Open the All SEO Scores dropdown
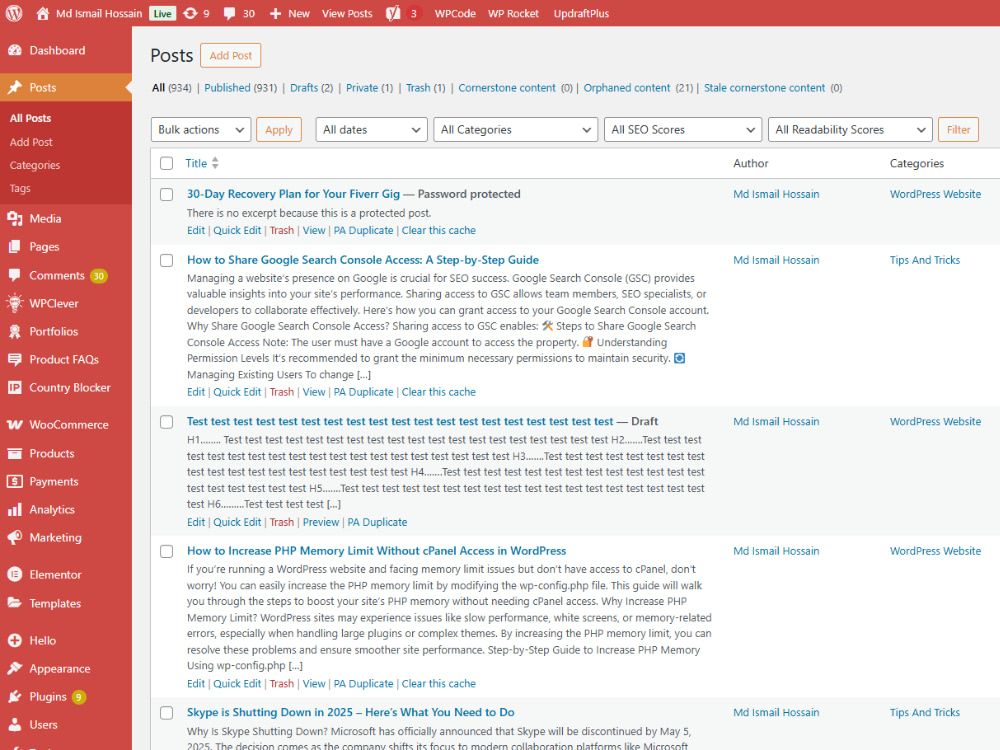 tap(682, 129)
